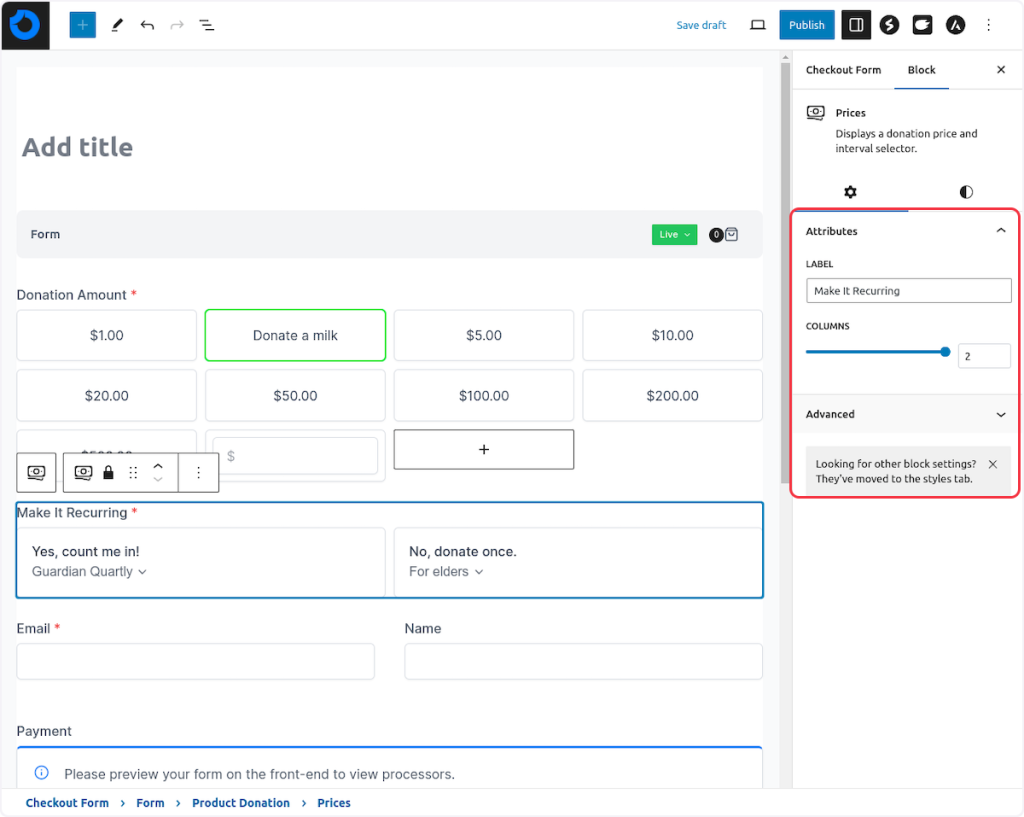Viewport: 1024px width, 817px height.
Task: Click the lock icon in block toolbar
Action: click(108, 472)
